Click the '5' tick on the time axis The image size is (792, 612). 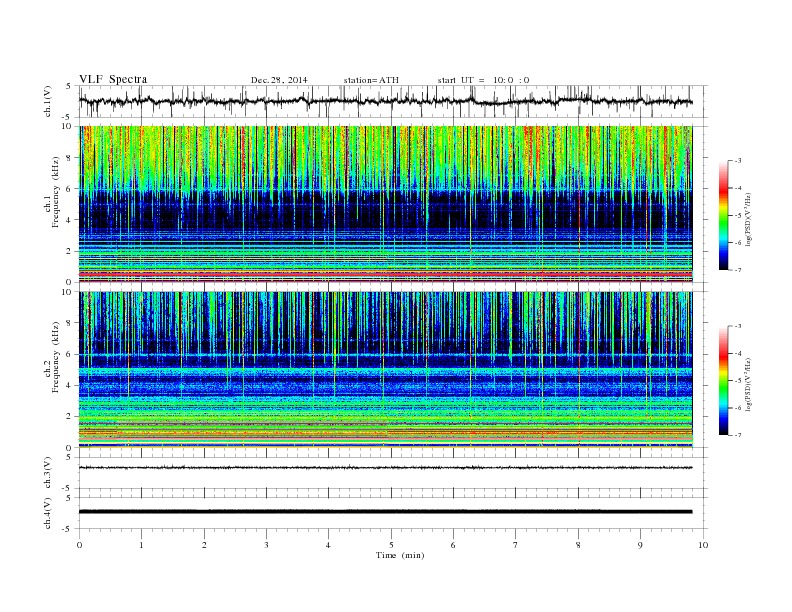coord(391,545)
